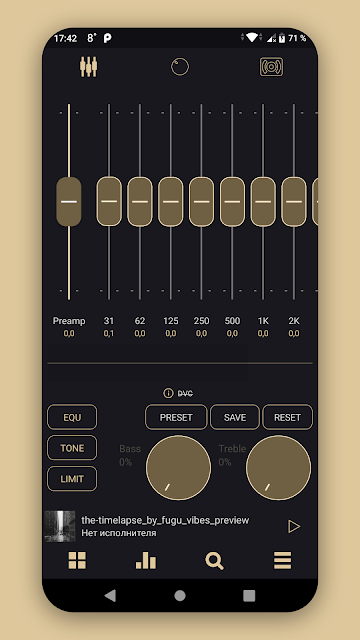This screenshot has height=640, width=360.
Task: Click the Preamp slider handle
Action: coord(69,201)
